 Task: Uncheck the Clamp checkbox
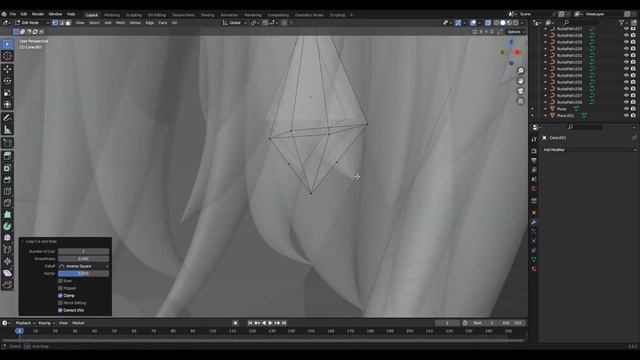click(x=60, y=296)
